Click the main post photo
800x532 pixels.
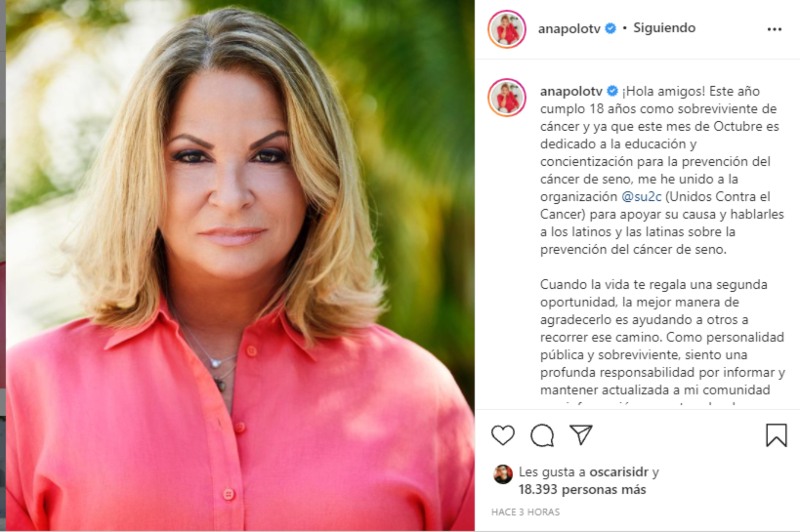[x=240, y=265]
